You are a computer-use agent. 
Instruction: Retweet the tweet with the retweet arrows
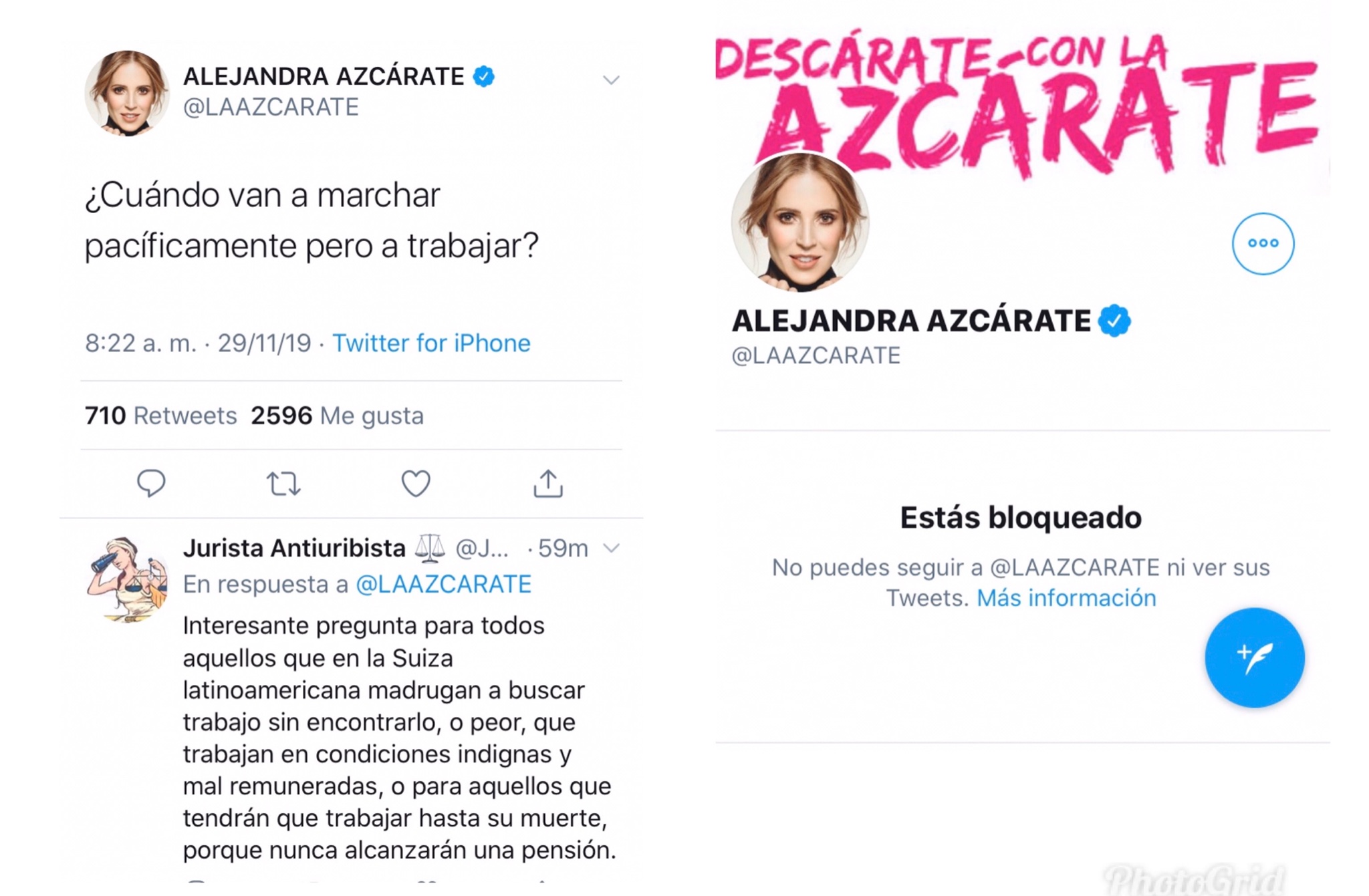pos(283,484)
